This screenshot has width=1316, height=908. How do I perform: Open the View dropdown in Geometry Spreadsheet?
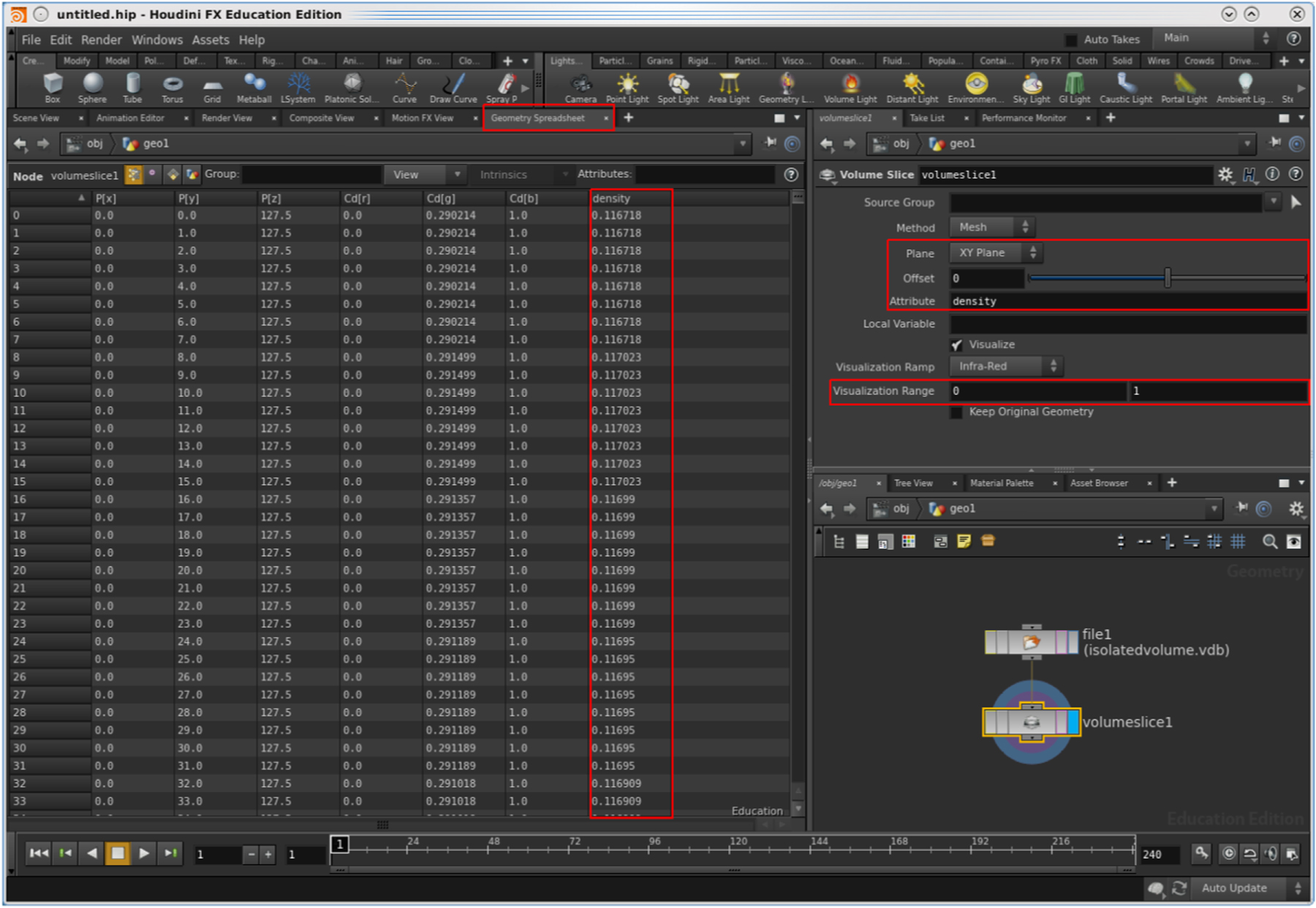pos(425,175)
